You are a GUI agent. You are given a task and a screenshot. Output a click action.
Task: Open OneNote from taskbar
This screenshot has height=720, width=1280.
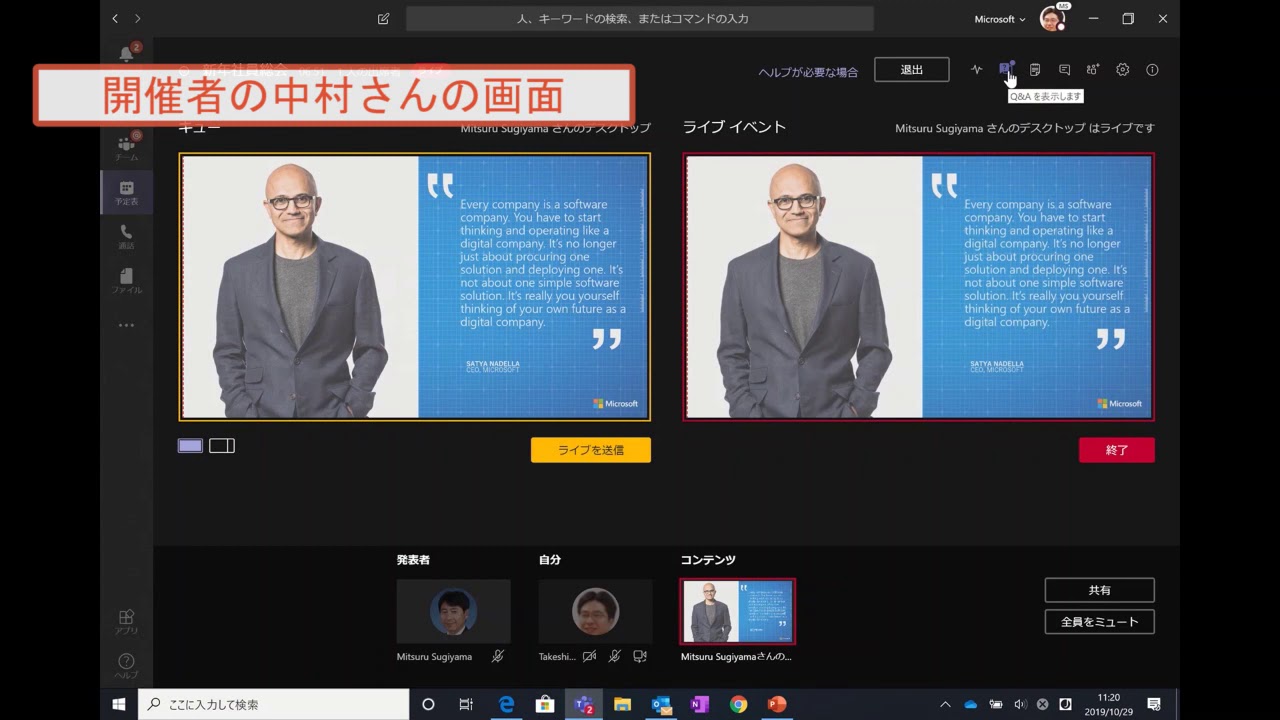click(699, 704)
